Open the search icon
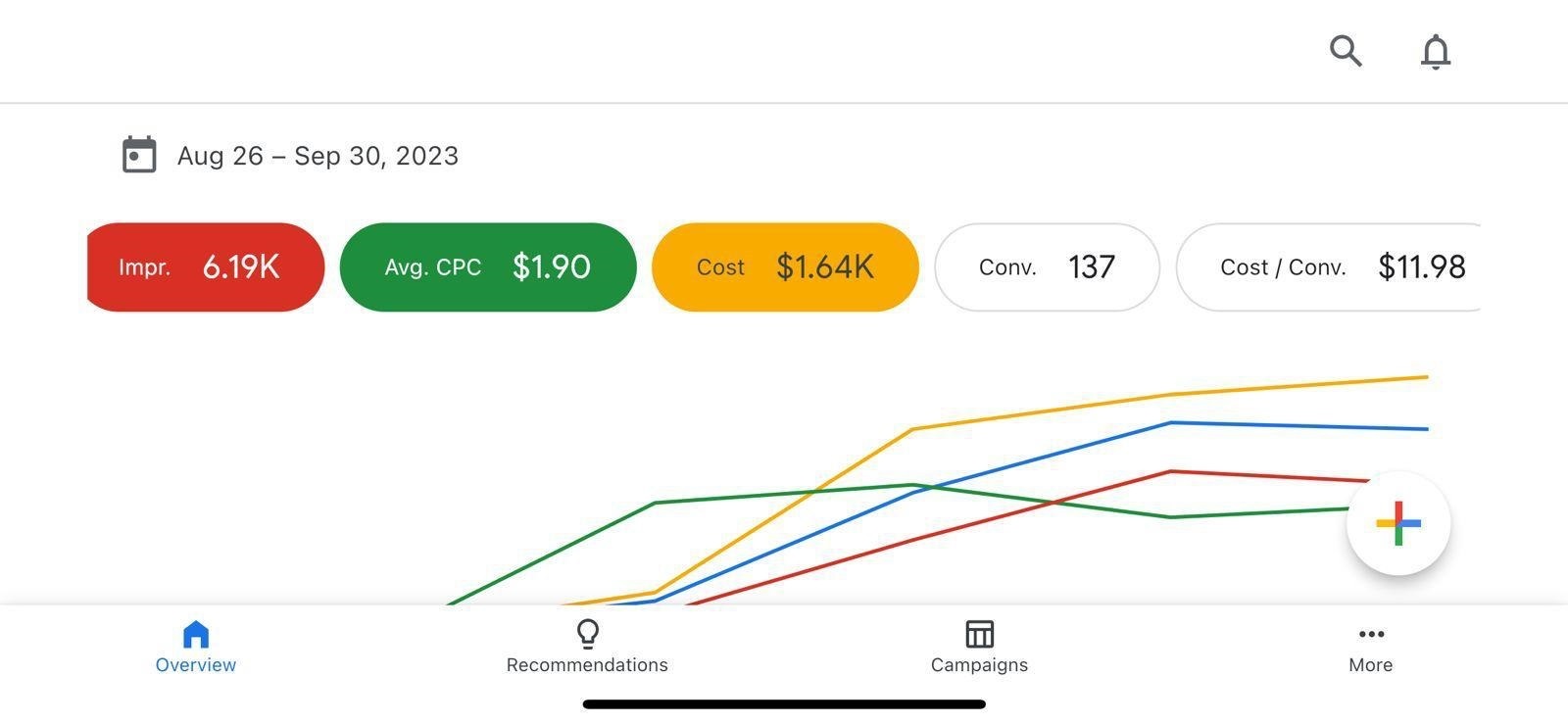Screen dimensions: 1568x724 click(1346, 52)
